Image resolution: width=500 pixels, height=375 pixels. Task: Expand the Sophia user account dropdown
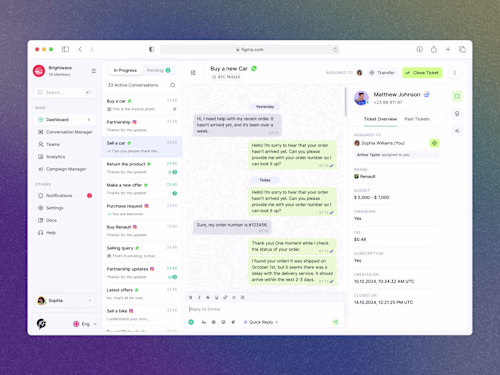pyautogui.click(x=65, y=301)
